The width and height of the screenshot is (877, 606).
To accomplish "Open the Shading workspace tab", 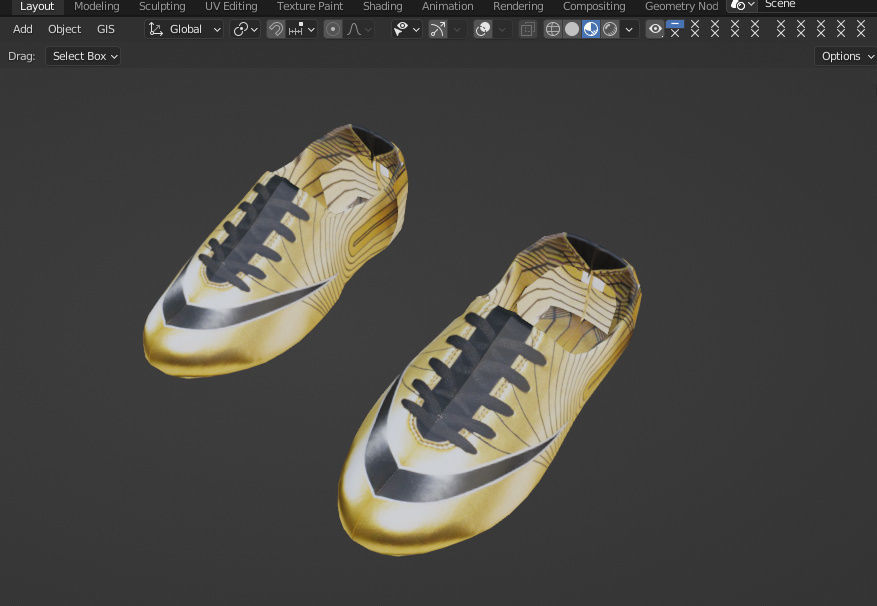I will click(383, 7).
